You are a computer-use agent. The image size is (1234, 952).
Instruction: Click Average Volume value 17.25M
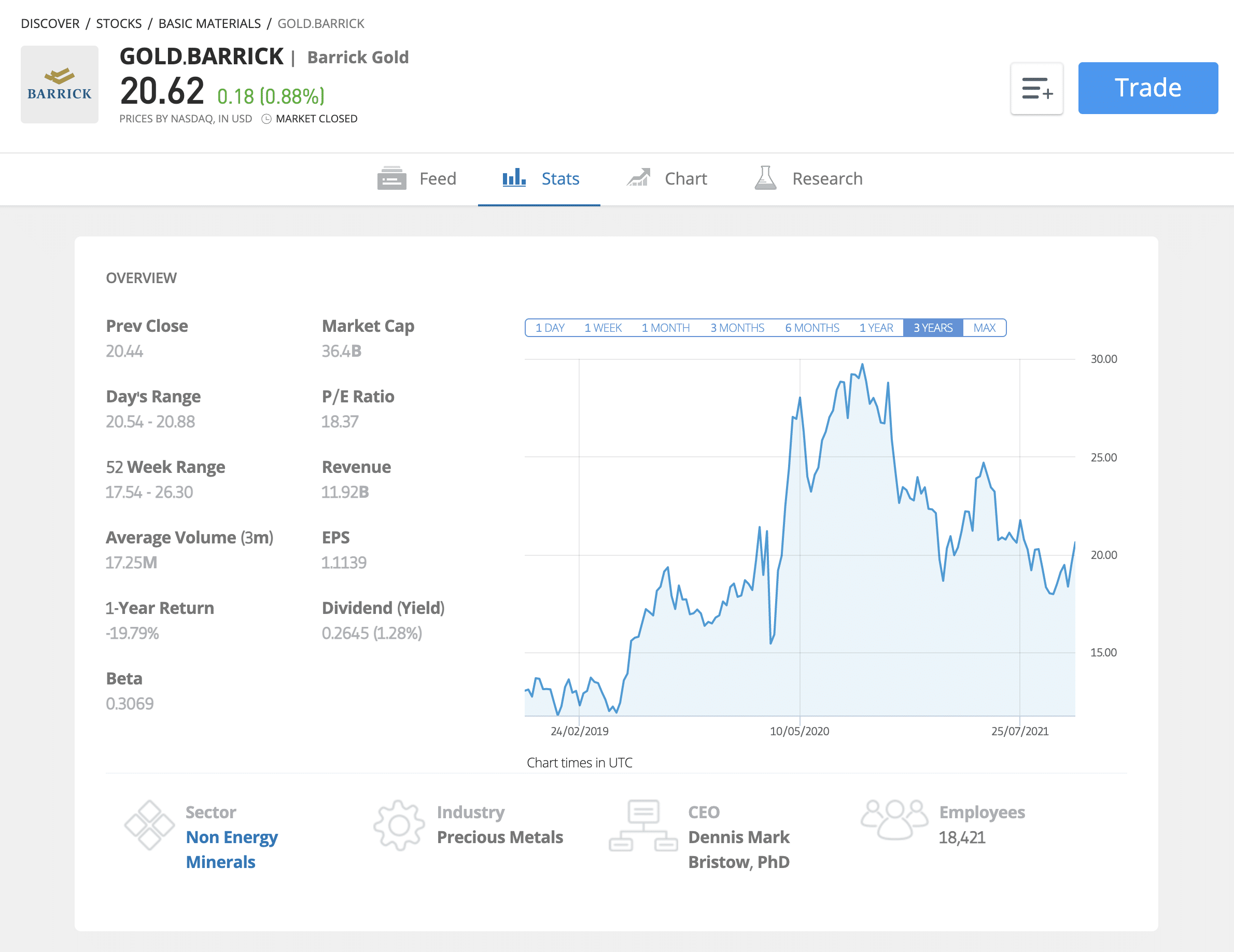point(132,563)
